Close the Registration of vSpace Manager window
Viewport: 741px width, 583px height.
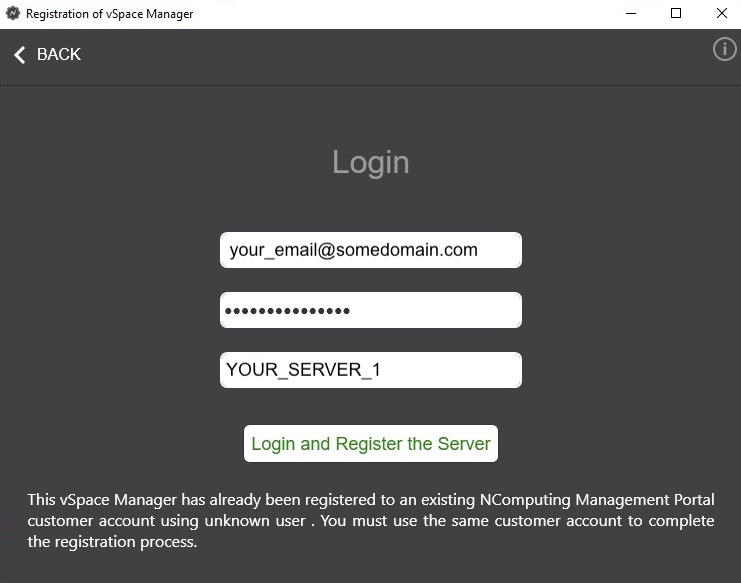721,13
